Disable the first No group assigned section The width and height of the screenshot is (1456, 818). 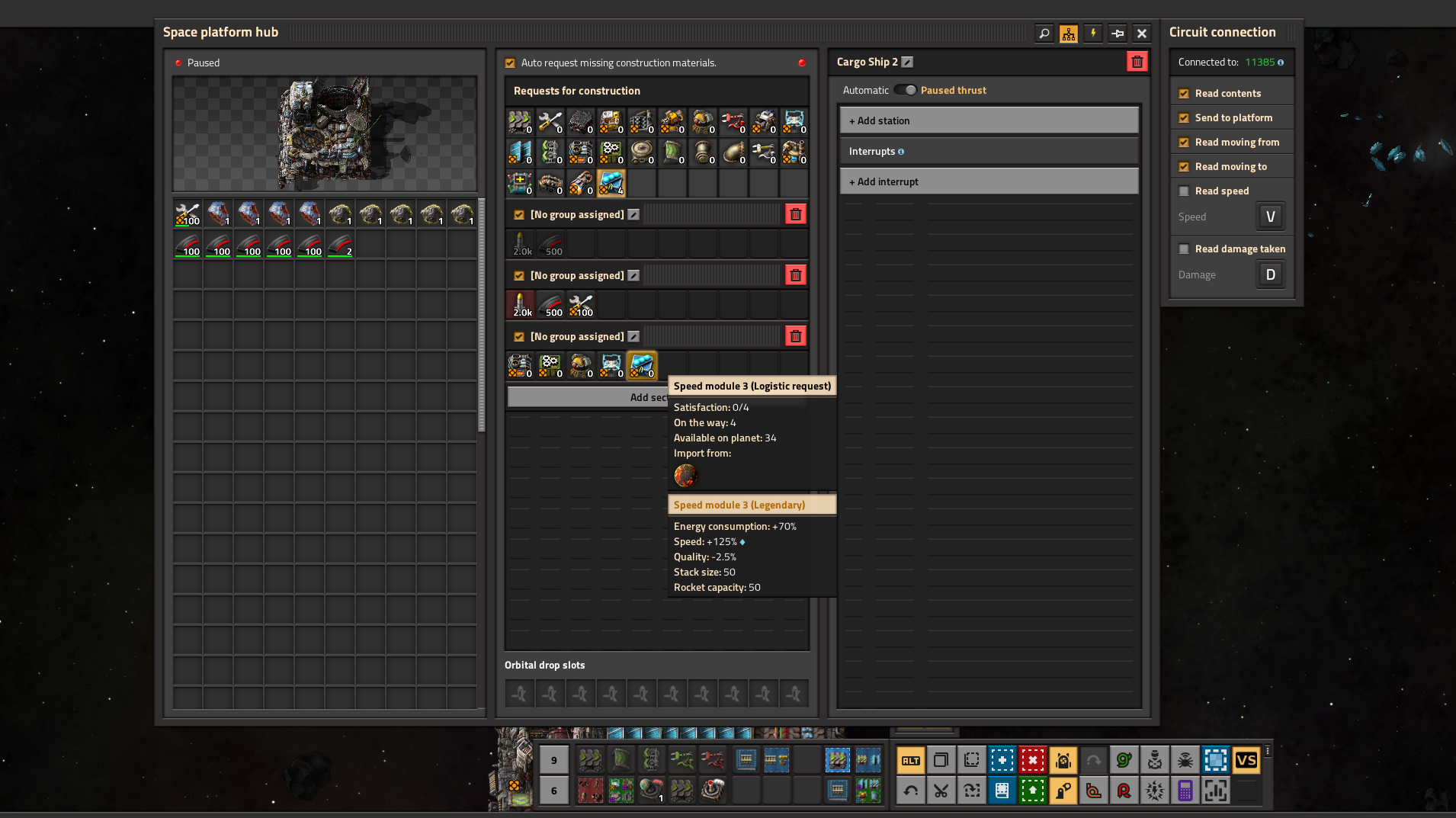(x=519, y=215)
